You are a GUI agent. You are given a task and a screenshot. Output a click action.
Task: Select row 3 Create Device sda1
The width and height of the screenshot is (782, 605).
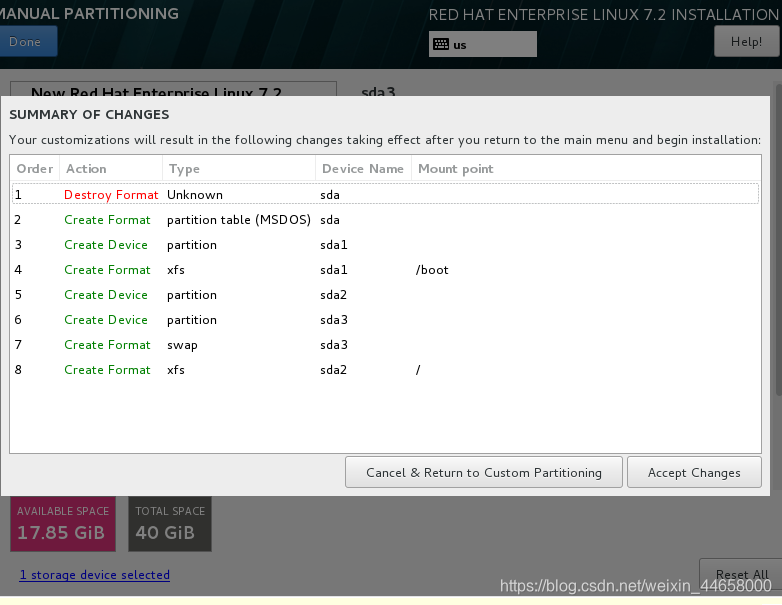(x=386, y=244)
